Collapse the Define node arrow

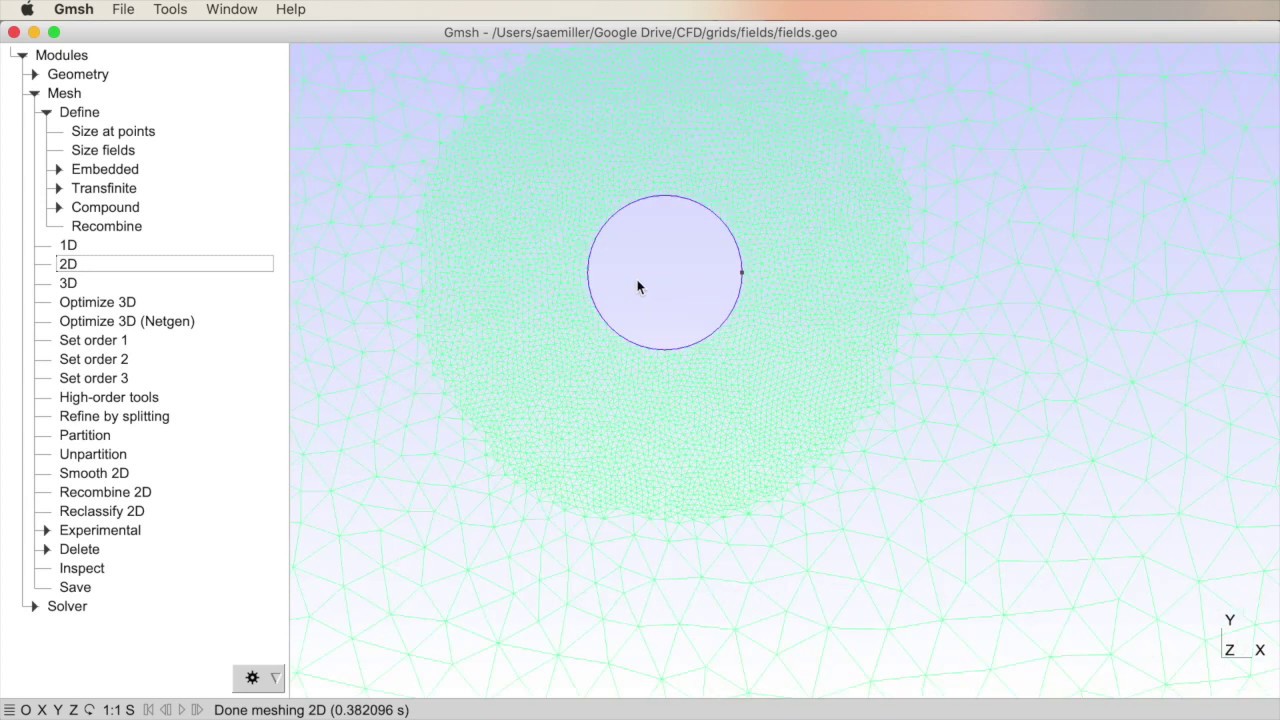(46, 112)
